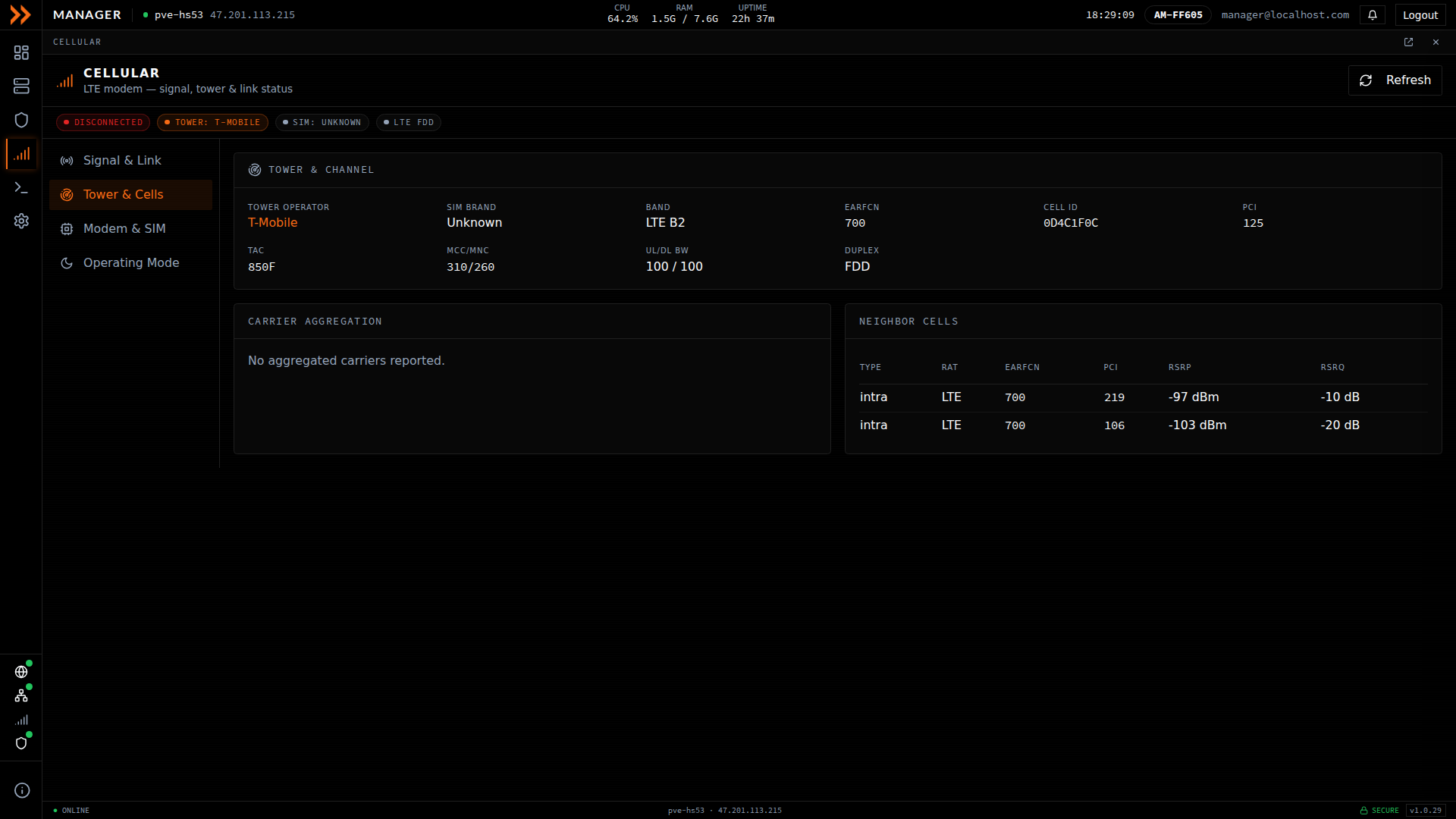Click the AM-FF605 device badge

[x=1178, y=15]
